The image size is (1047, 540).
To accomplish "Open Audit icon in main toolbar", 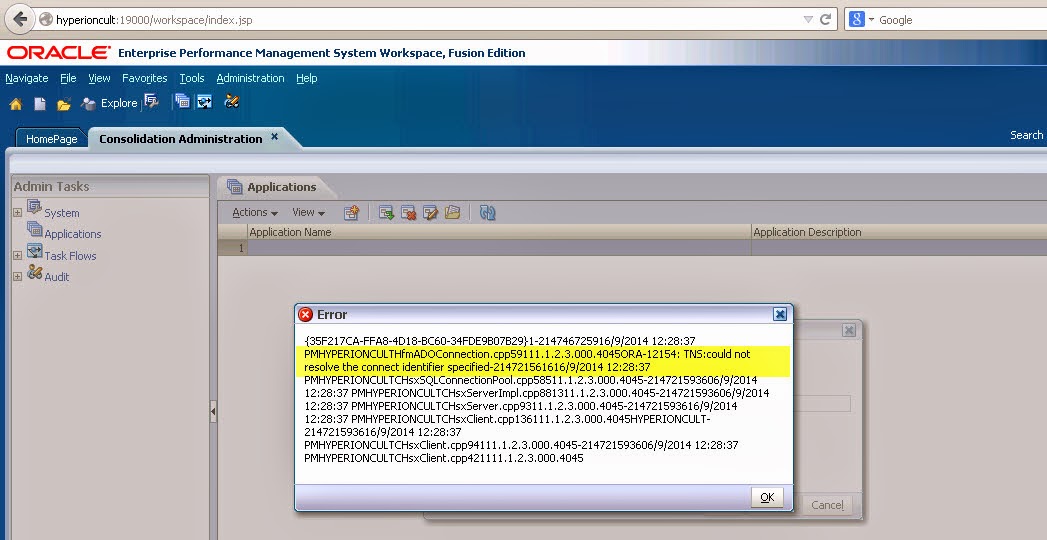I will (232, 102).
